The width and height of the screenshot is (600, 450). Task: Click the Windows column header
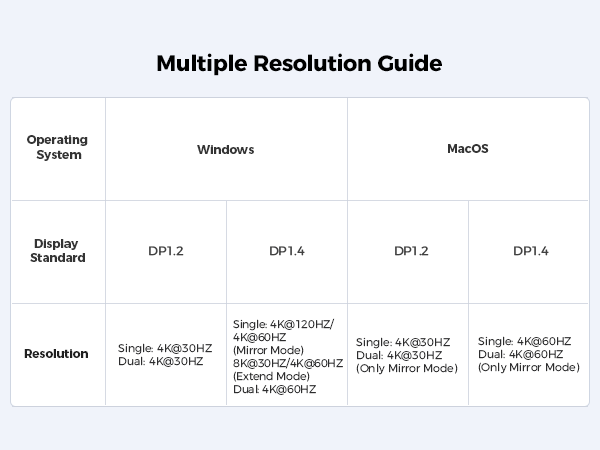tap(225, 150)
